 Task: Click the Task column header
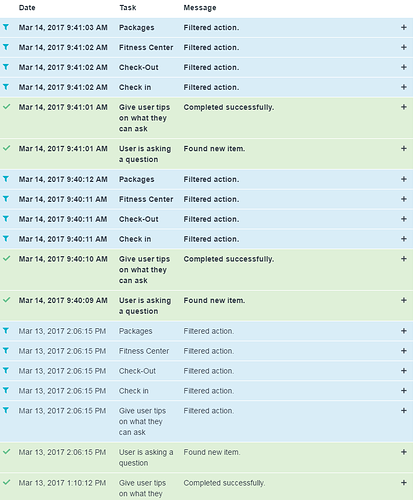[x=128, y=8]
